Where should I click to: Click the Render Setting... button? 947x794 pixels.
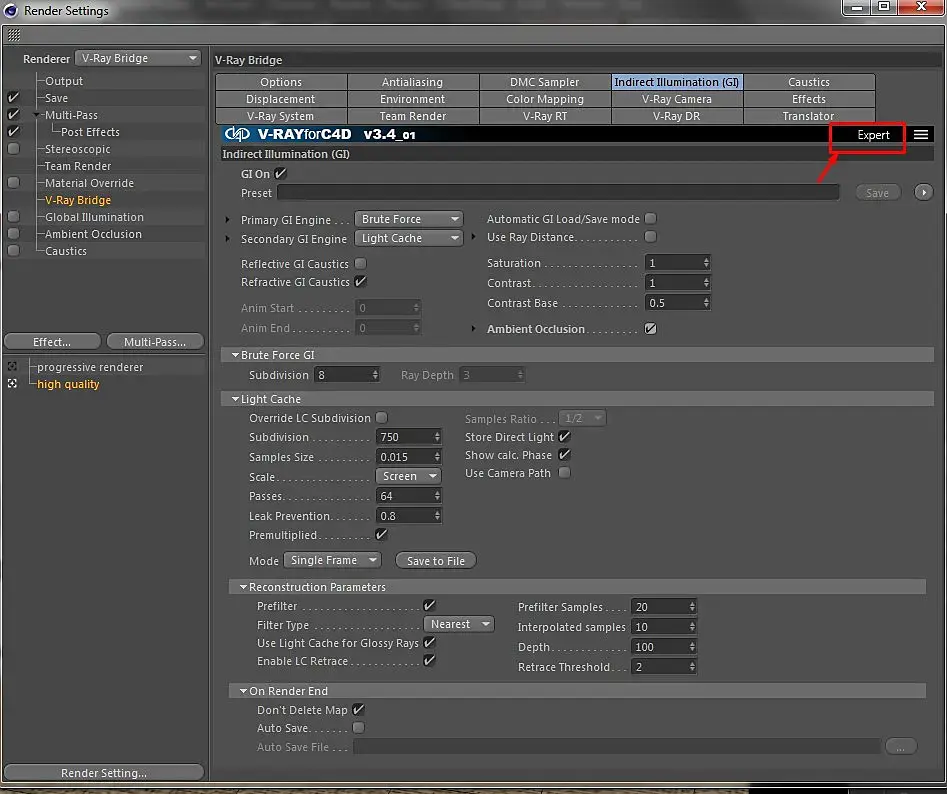pyautogui.click(x=103, y=773)
